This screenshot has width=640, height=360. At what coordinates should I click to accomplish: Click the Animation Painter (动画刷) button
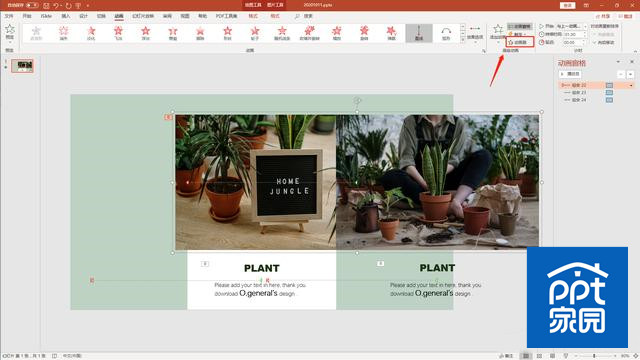click(x=520, y=42)
